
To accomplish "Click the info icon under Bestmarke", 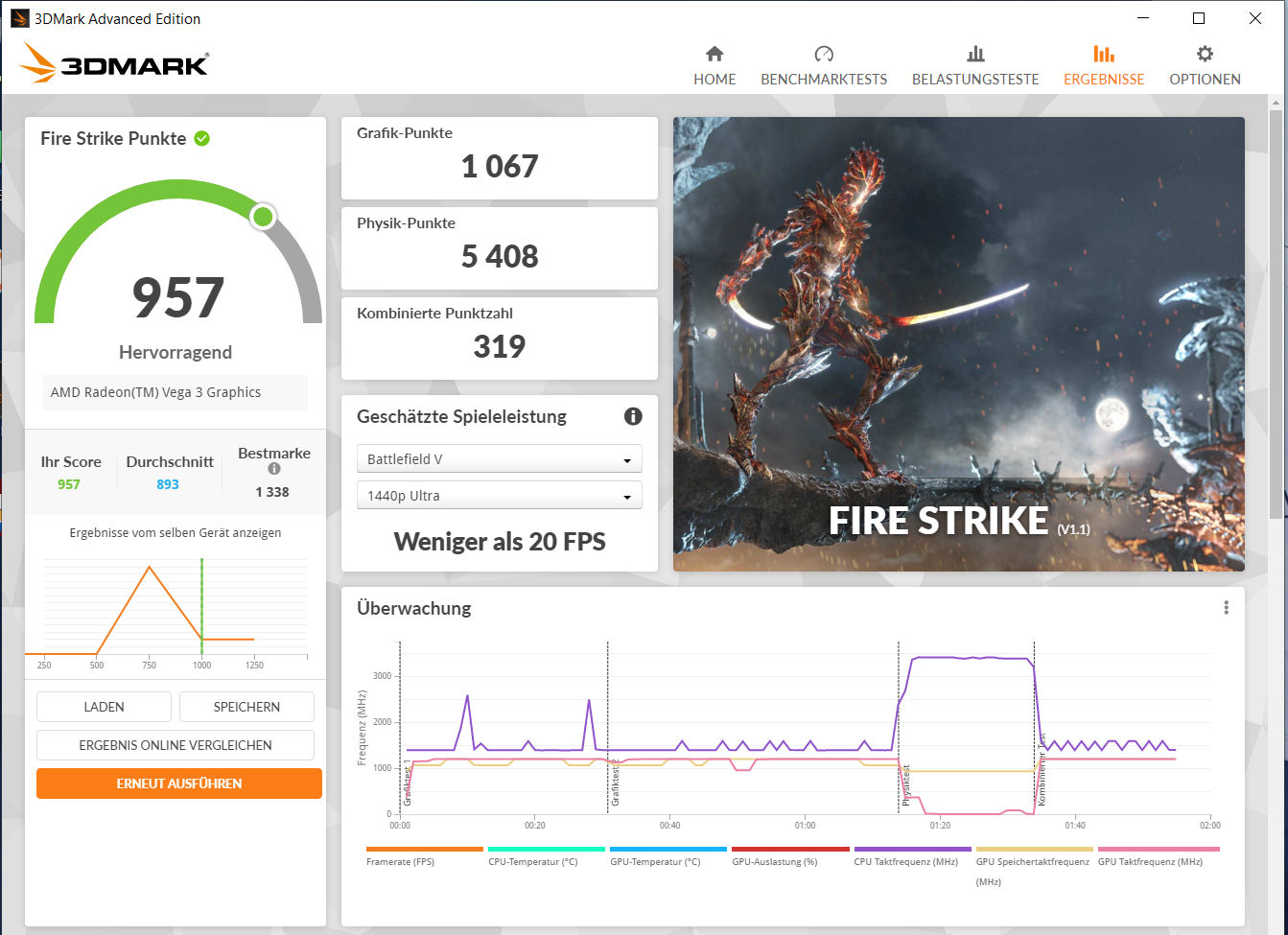I will tap(274, 469).
